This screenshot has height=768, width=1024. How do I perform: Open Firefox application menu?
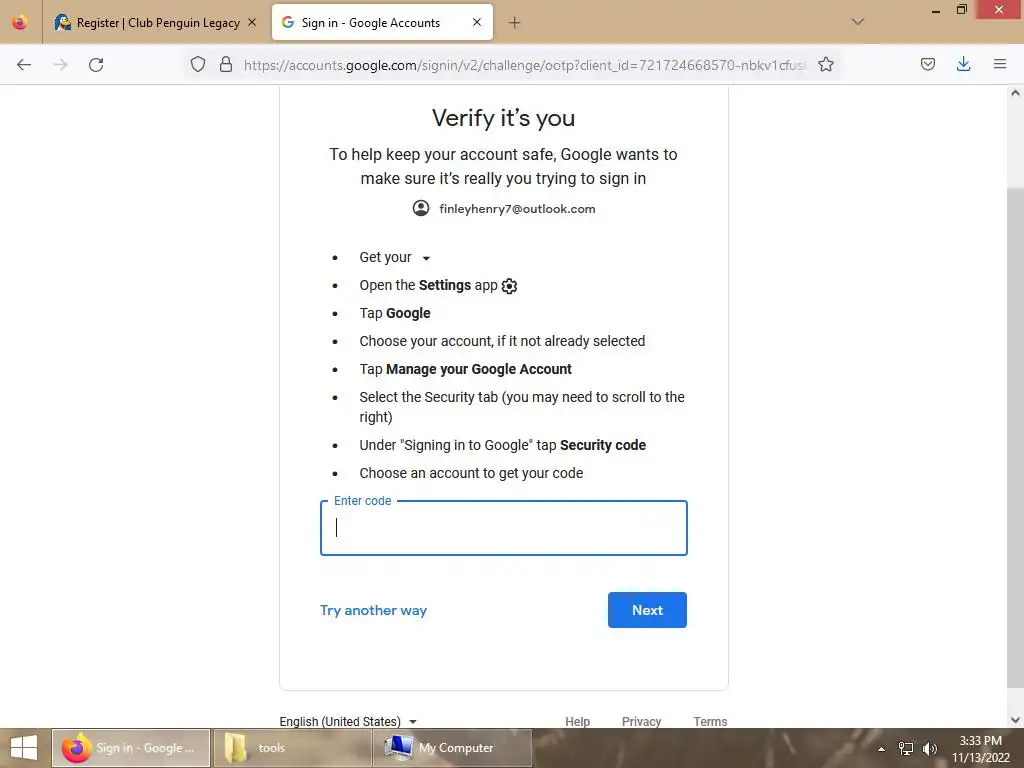(1000, 64)
